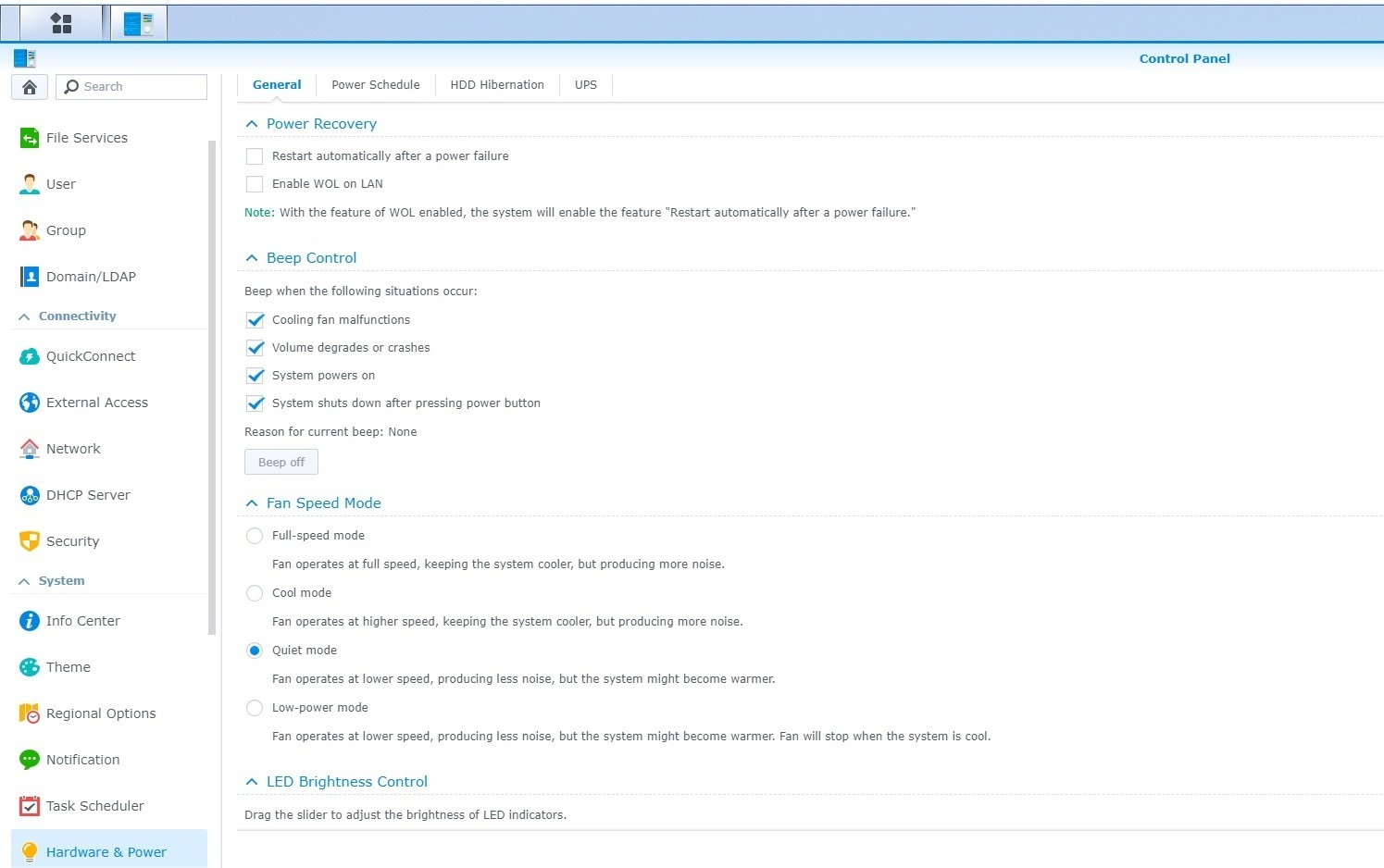Enable restart automatically after power failure
1384x868 pixels.
[255, 156]
